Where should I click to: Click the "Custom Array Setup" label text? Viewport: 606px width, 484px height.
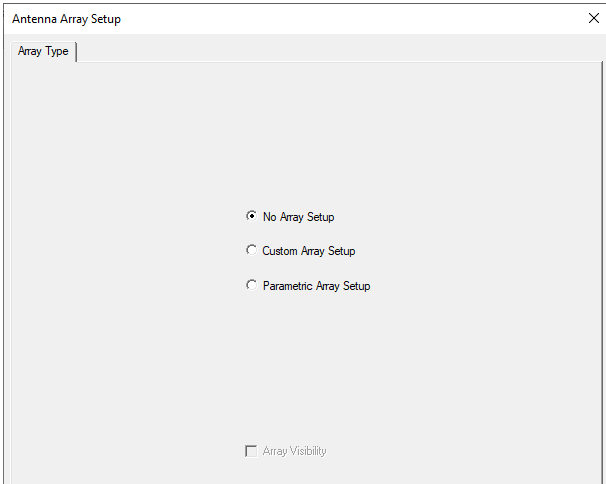pos(309,251)
